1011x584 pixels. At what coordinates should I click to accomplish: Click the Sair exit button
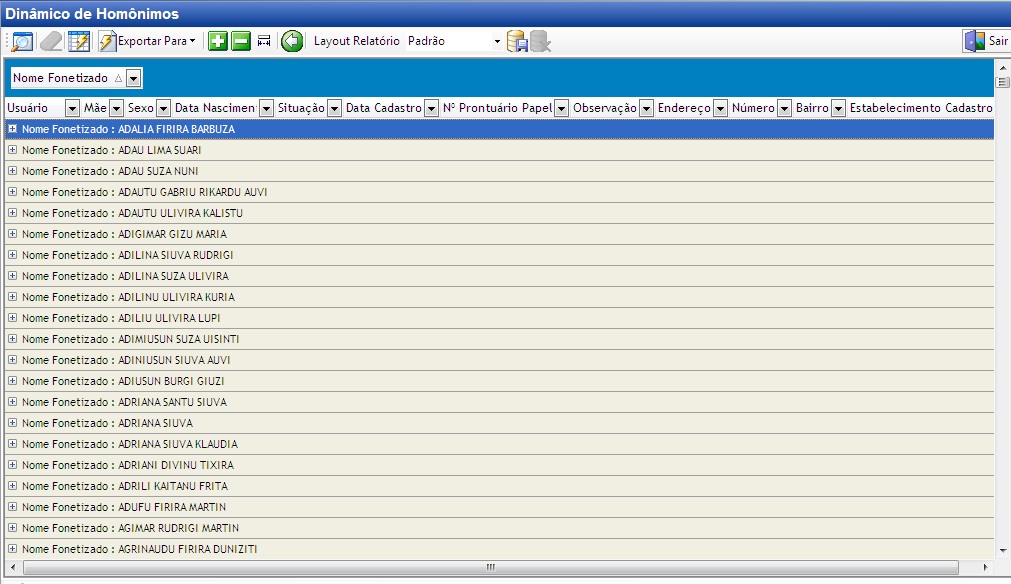point(986,41)
